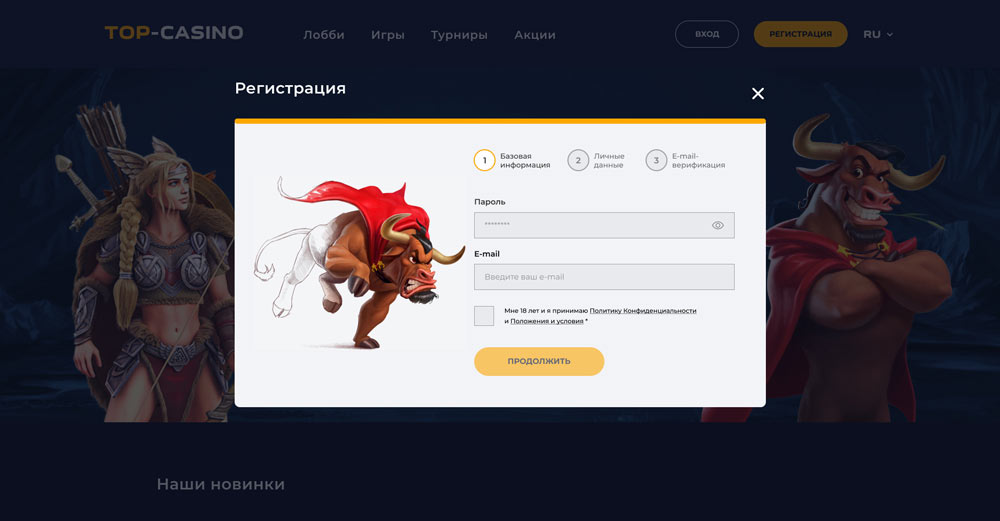
Task: Open the Лобби menu item
Action: (324, 35)
